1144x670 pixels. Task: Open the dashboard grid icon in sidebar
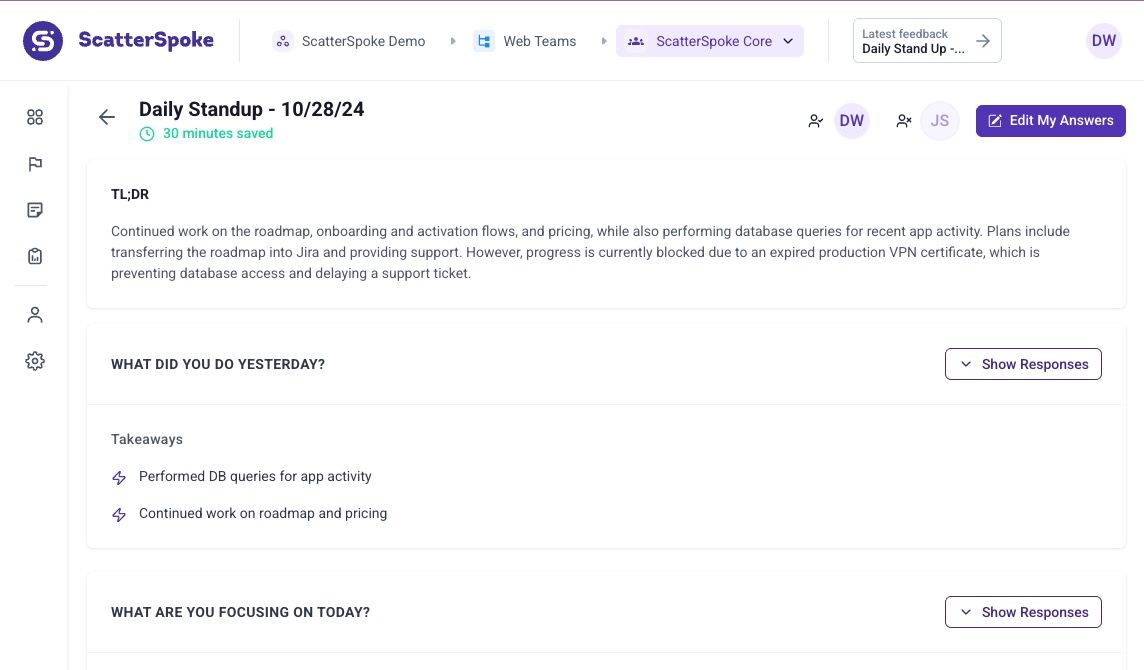coord(35,118)
